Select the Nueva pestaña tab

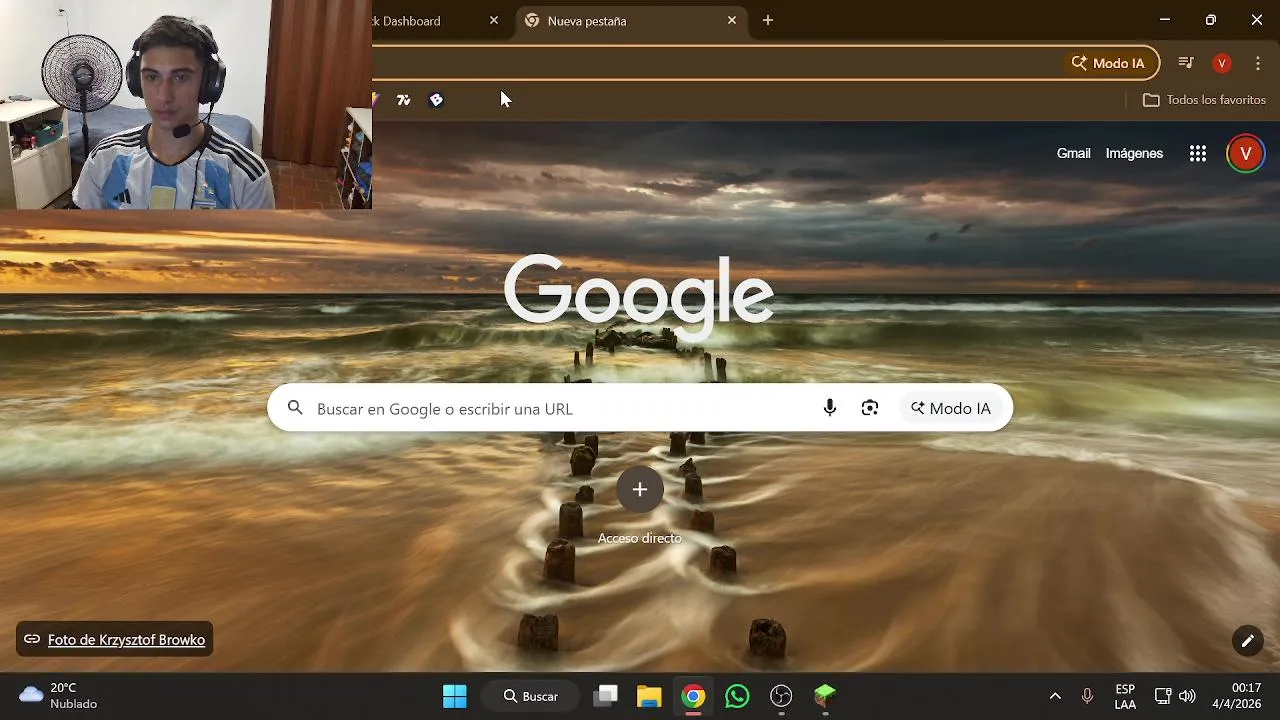point(632,21)
